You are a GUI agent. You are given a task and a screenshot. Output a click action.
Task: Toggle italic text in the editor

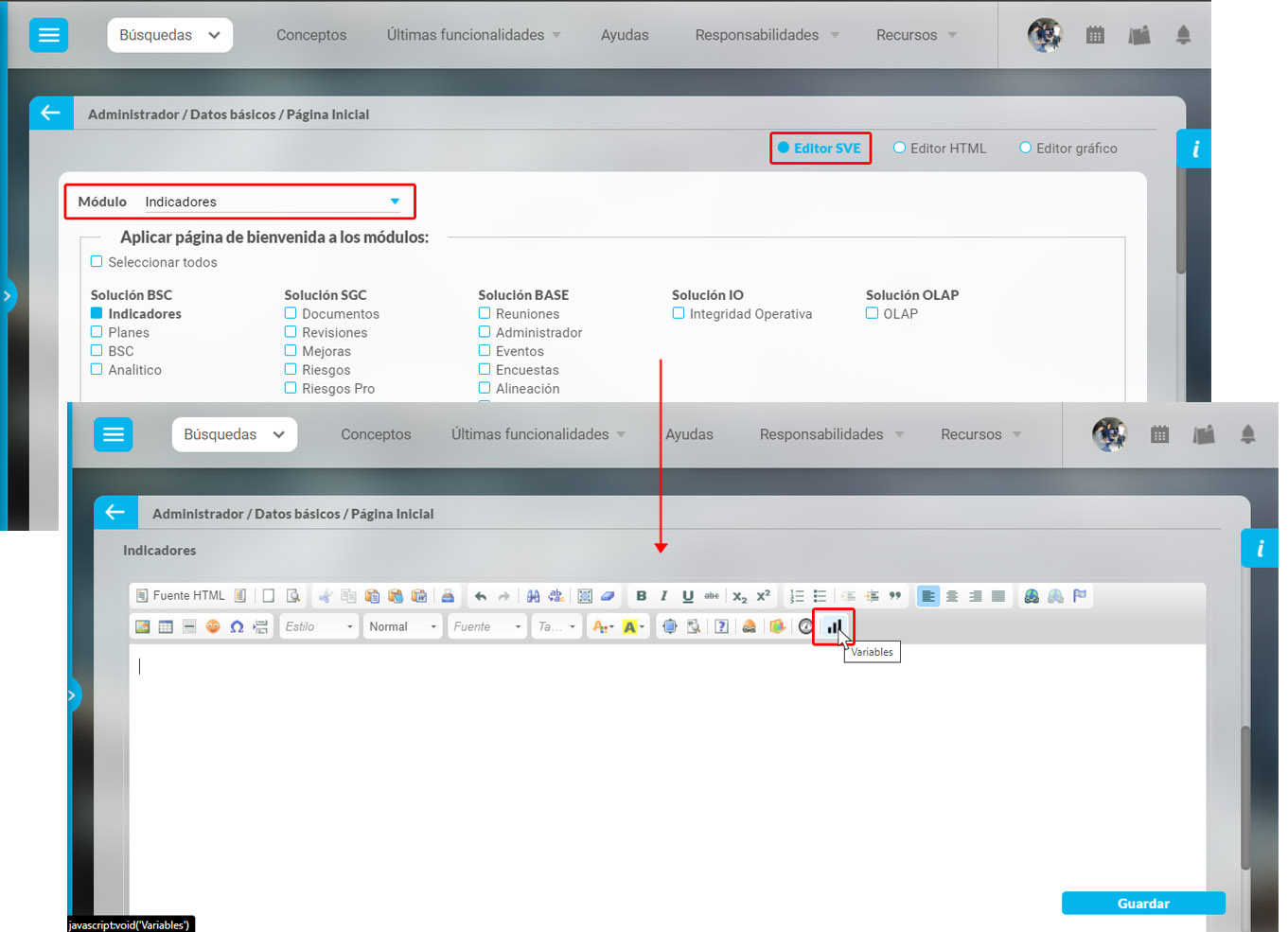[x=664, y=596]
